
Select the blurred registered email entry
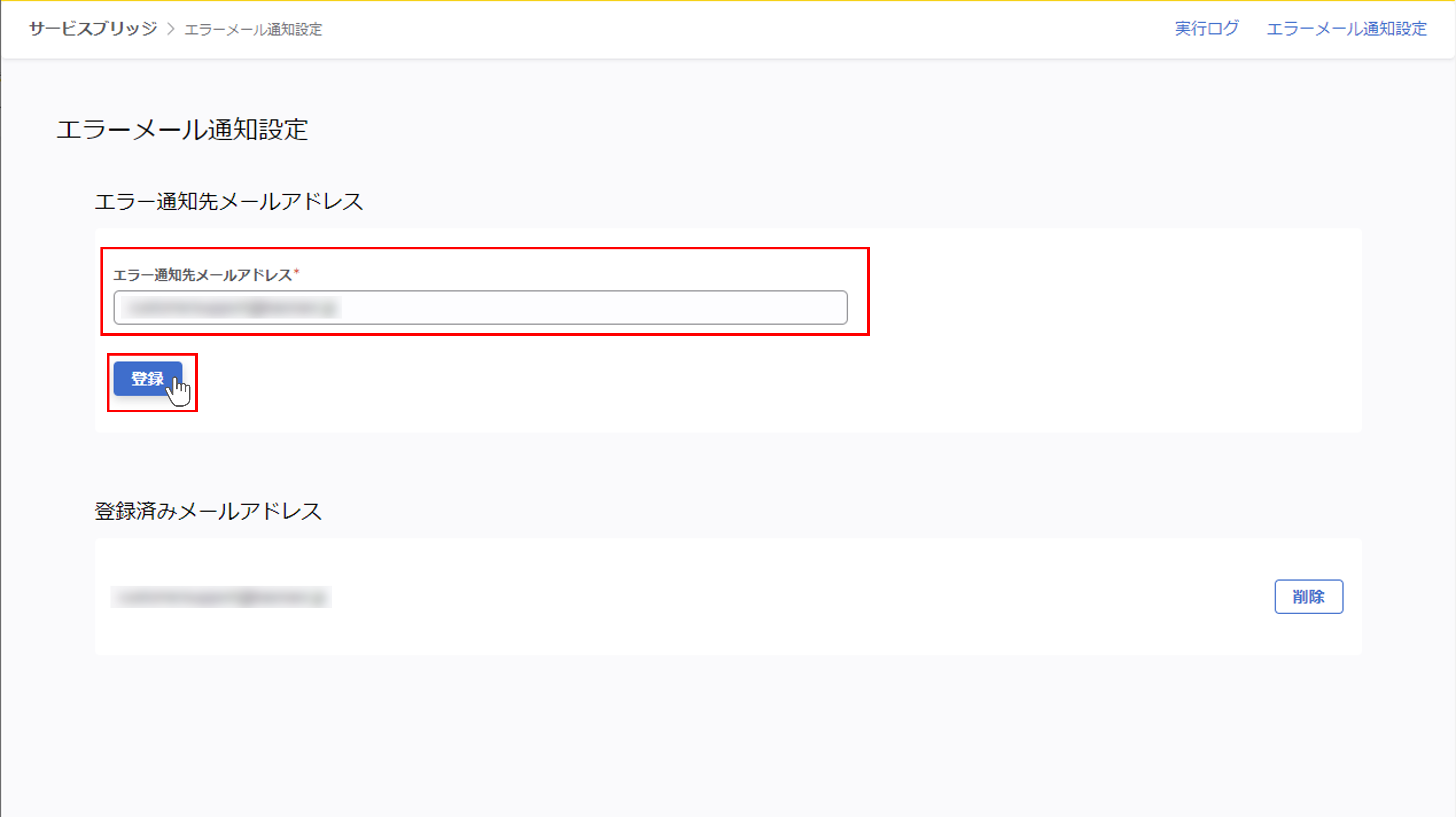click(x=220, y=597)
